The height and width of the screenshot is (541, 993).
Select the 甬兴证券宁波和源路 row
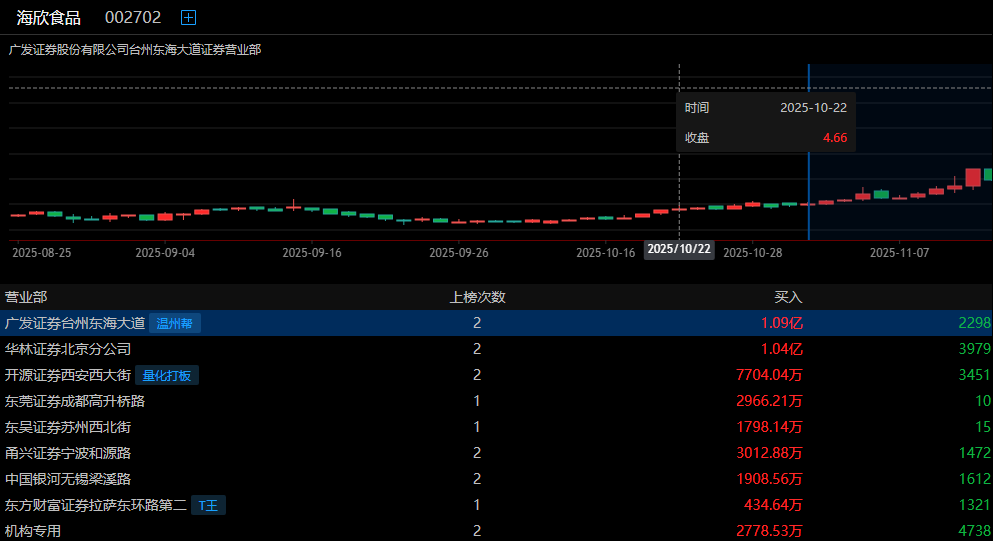point(496,453)
